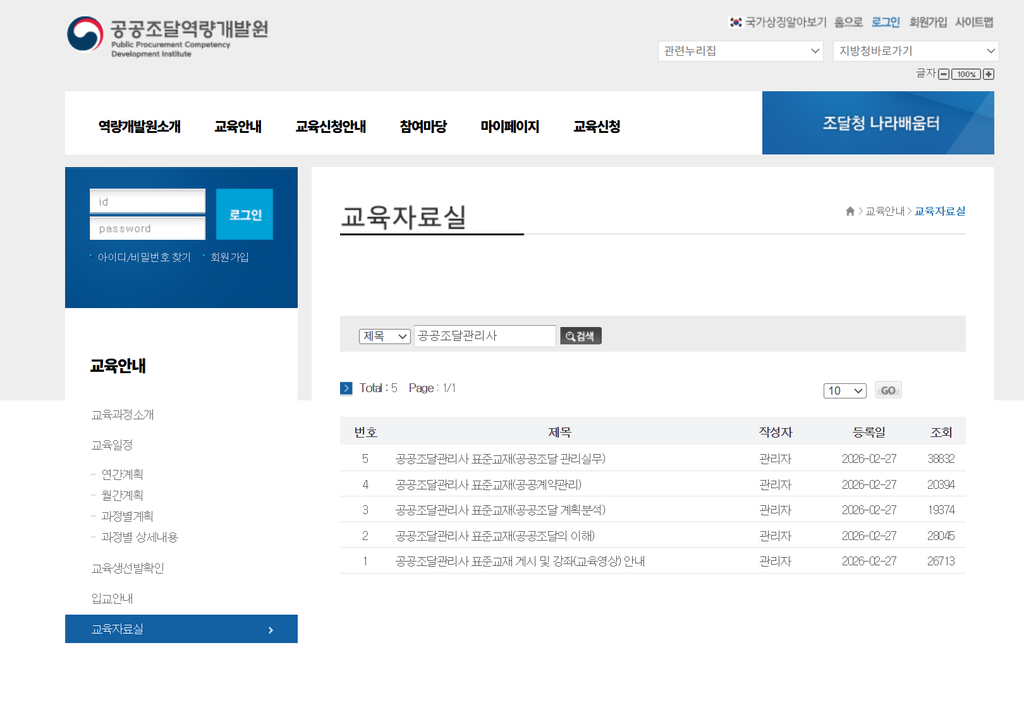Open 역량개발원소개 menu
This screenshot has height=716, width=1024.
139,126
